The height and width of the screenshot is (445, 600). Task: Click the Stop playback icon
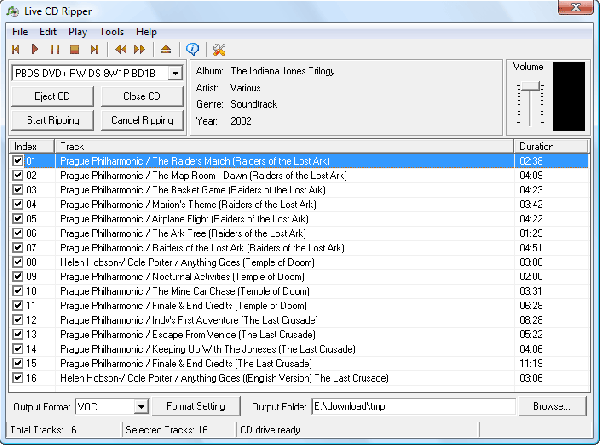[x=75, y=49]
